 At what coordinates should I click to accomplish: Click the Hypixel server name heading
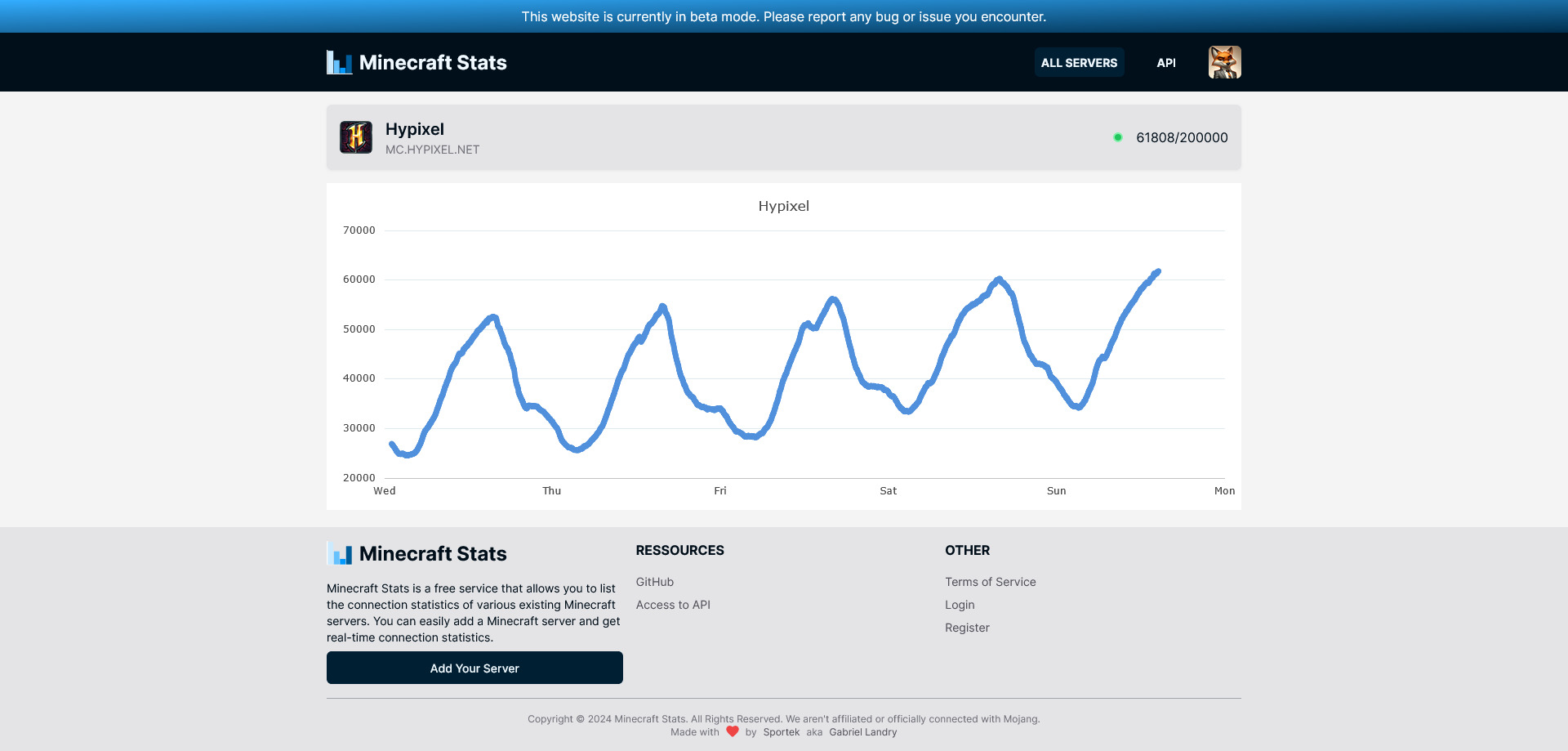[x=415, y=129]
